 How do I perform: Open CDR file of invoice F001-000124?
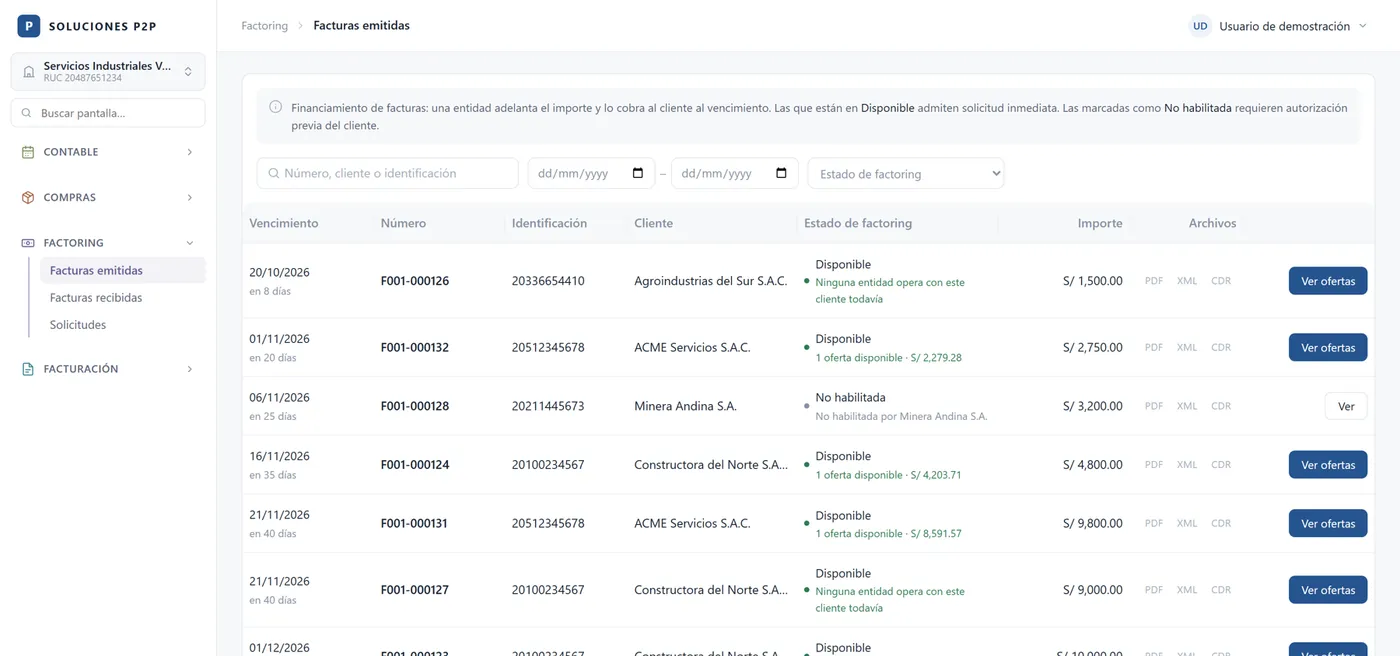(x=1221, y=465)
